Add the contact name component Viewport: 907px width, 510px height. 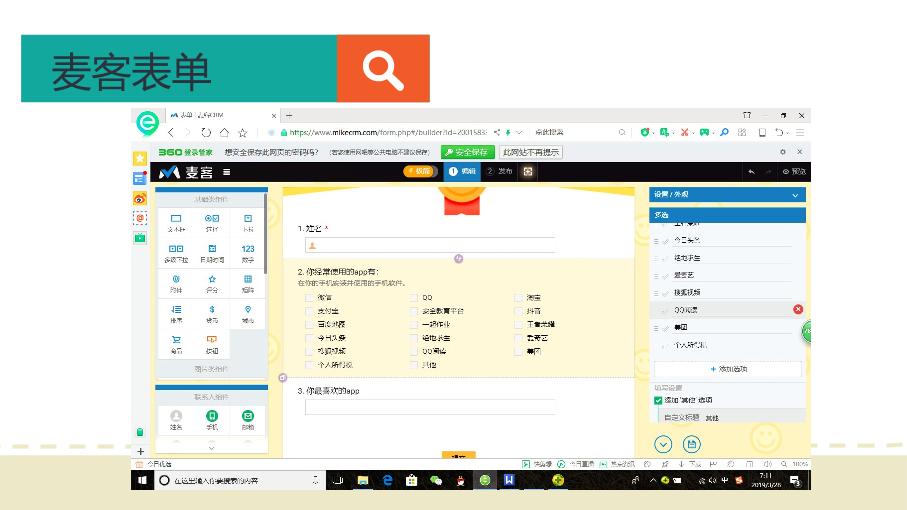pos(176,420)
